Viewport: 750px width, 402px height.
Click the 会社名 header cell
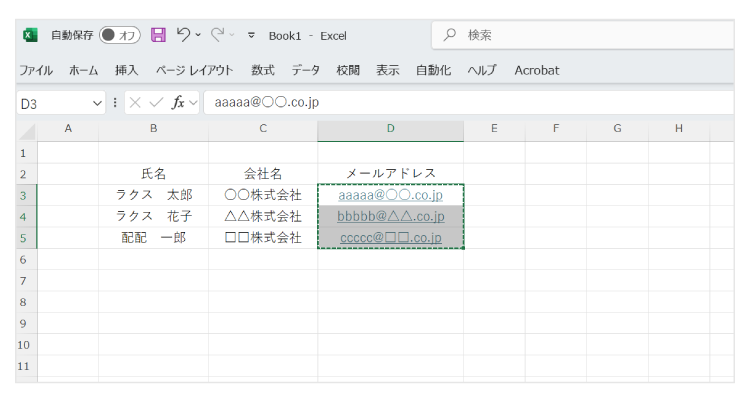point(263,174)
